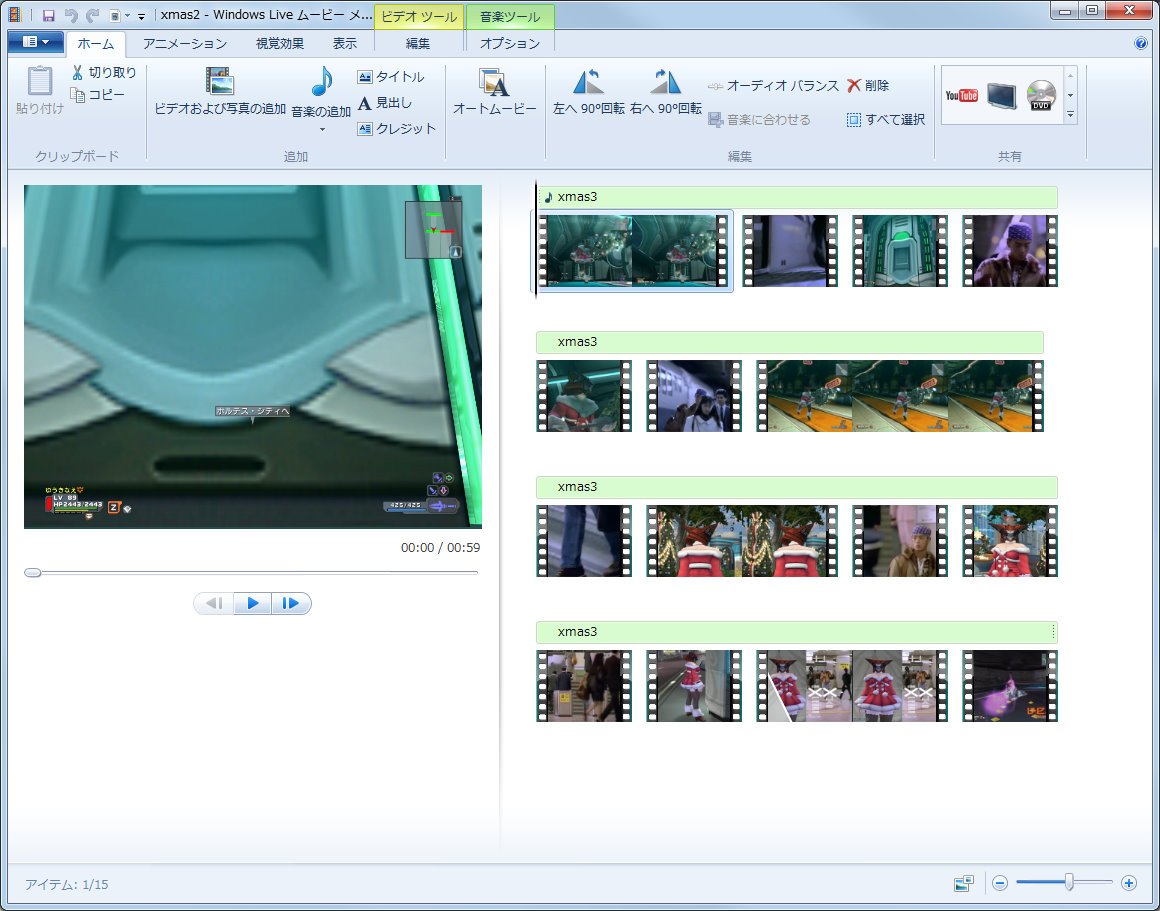This screenshot has width=1160, height=911.
Task: Rotate right with 右へ 90°回転
Action: pos(666,90)
